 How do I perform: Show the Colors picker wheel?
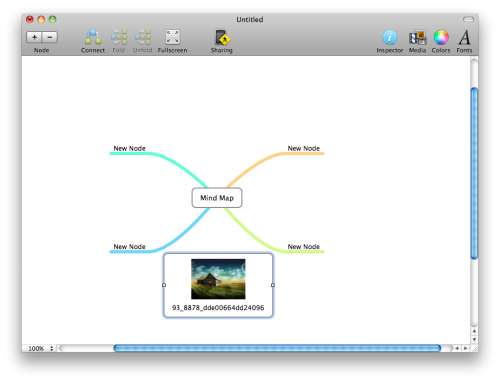(441, 37)
